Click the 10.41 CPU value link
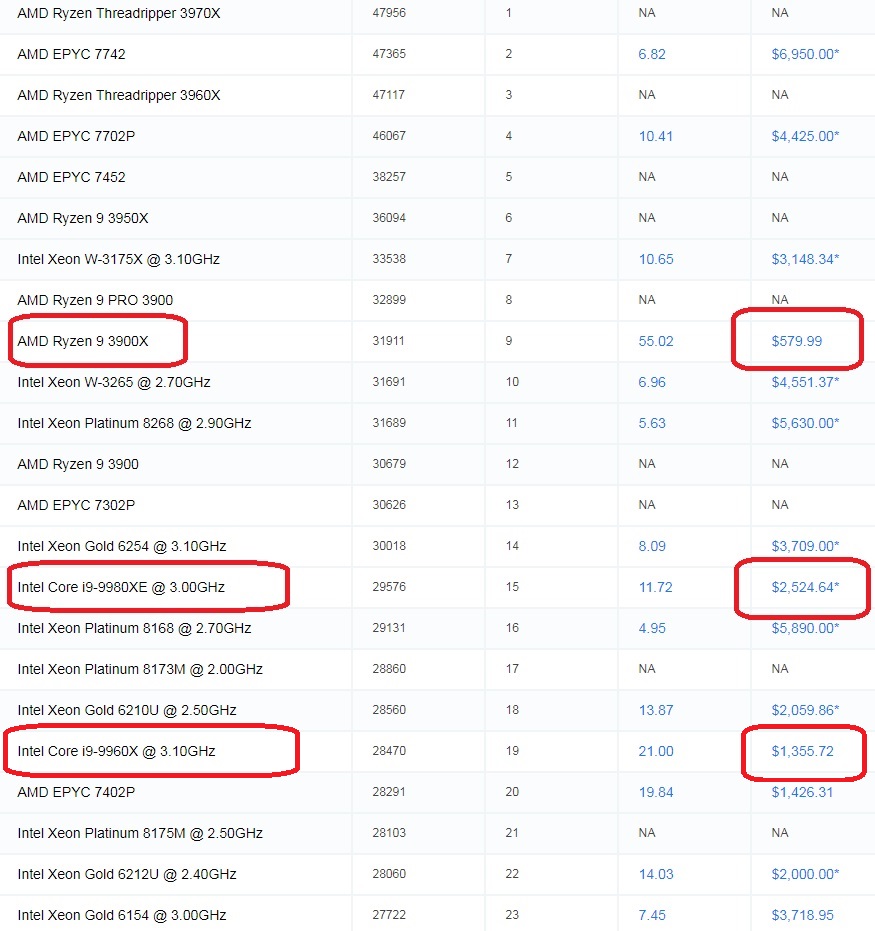This screenshot has width=875, height=931. (x=655, y=136)
